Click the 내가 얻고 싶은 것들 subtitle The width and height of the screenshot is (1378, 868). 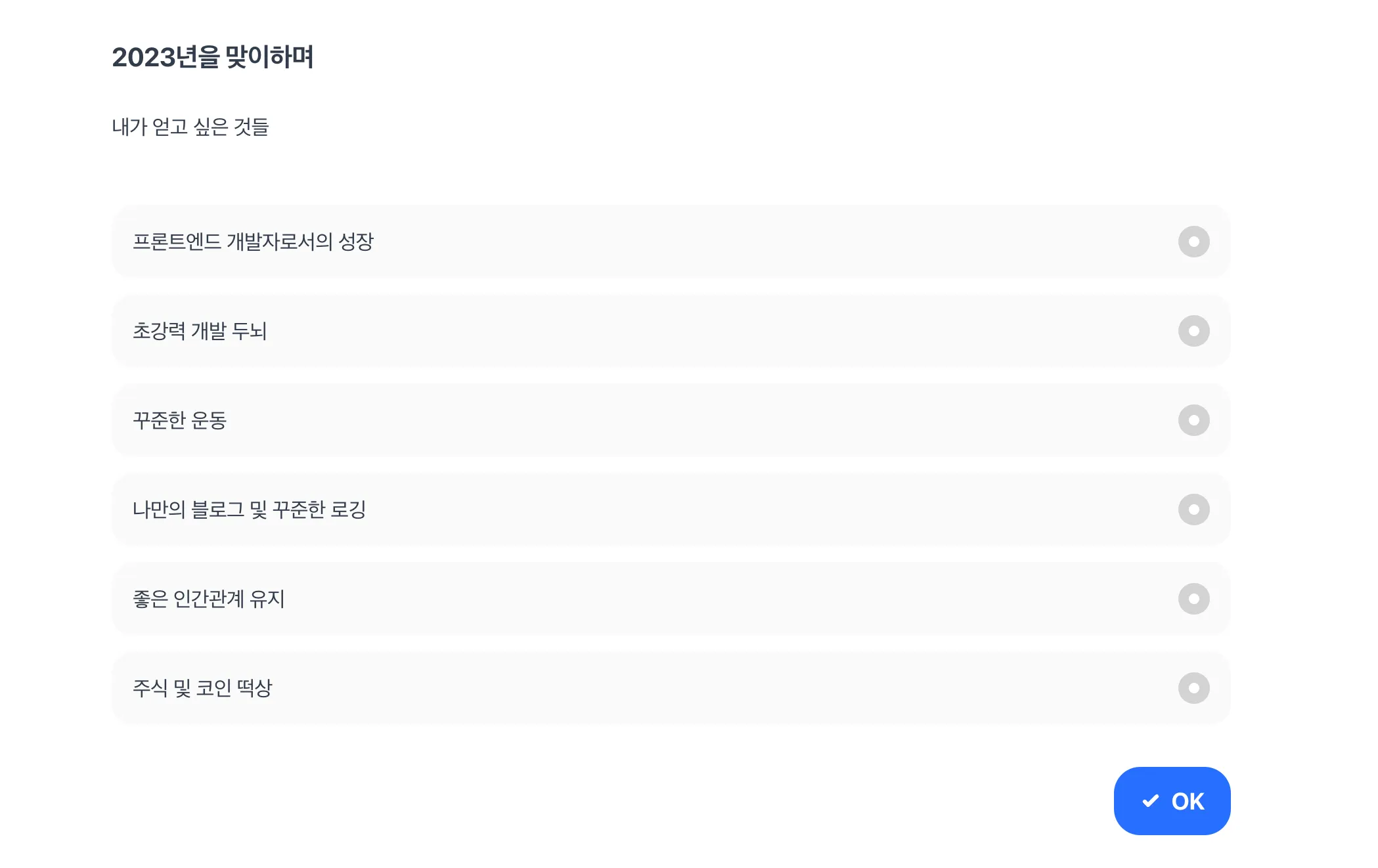(x=190, y=127)
